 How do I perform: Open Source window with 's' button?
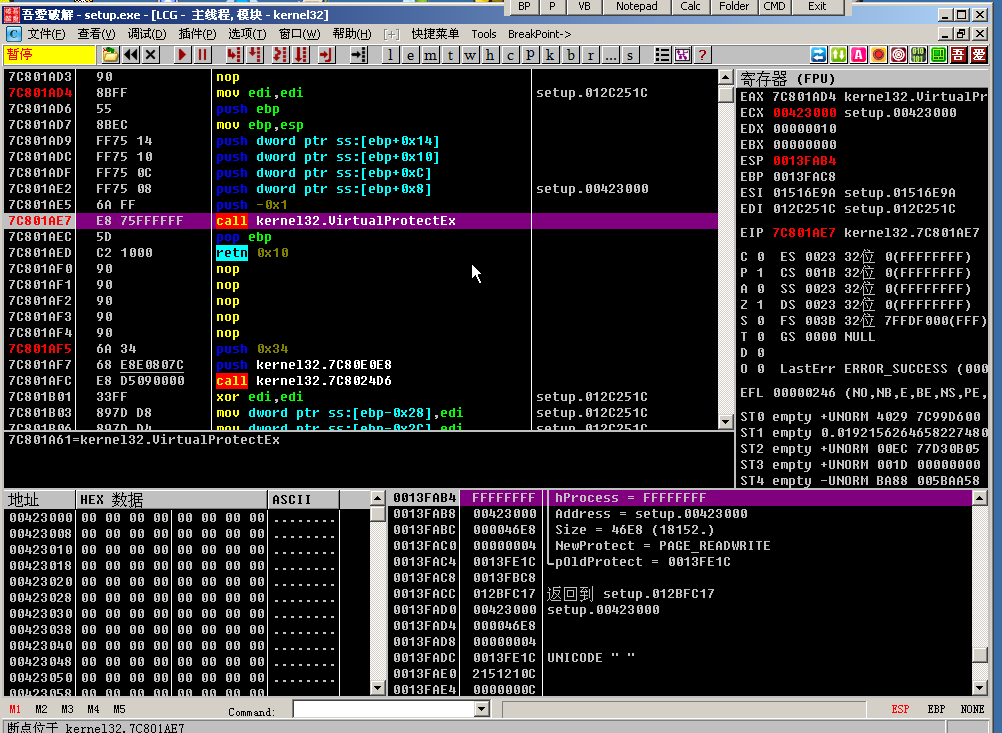630,55
